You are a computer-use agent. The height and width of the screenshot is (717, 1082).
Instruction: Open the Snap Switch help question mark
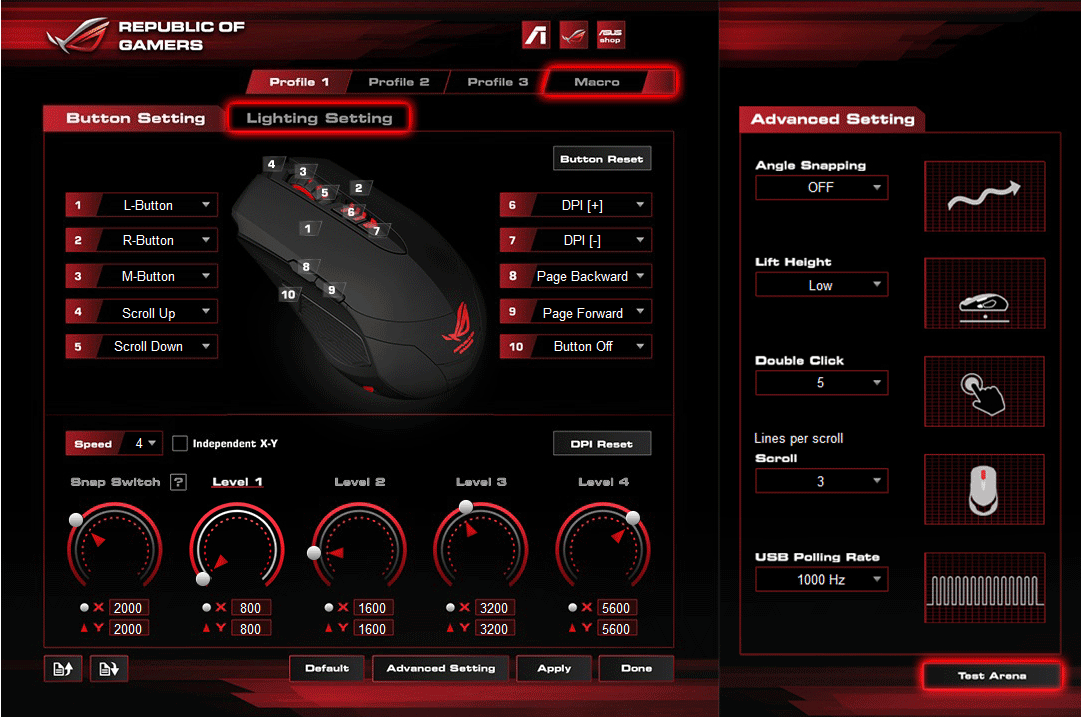[x=178, y=482]
